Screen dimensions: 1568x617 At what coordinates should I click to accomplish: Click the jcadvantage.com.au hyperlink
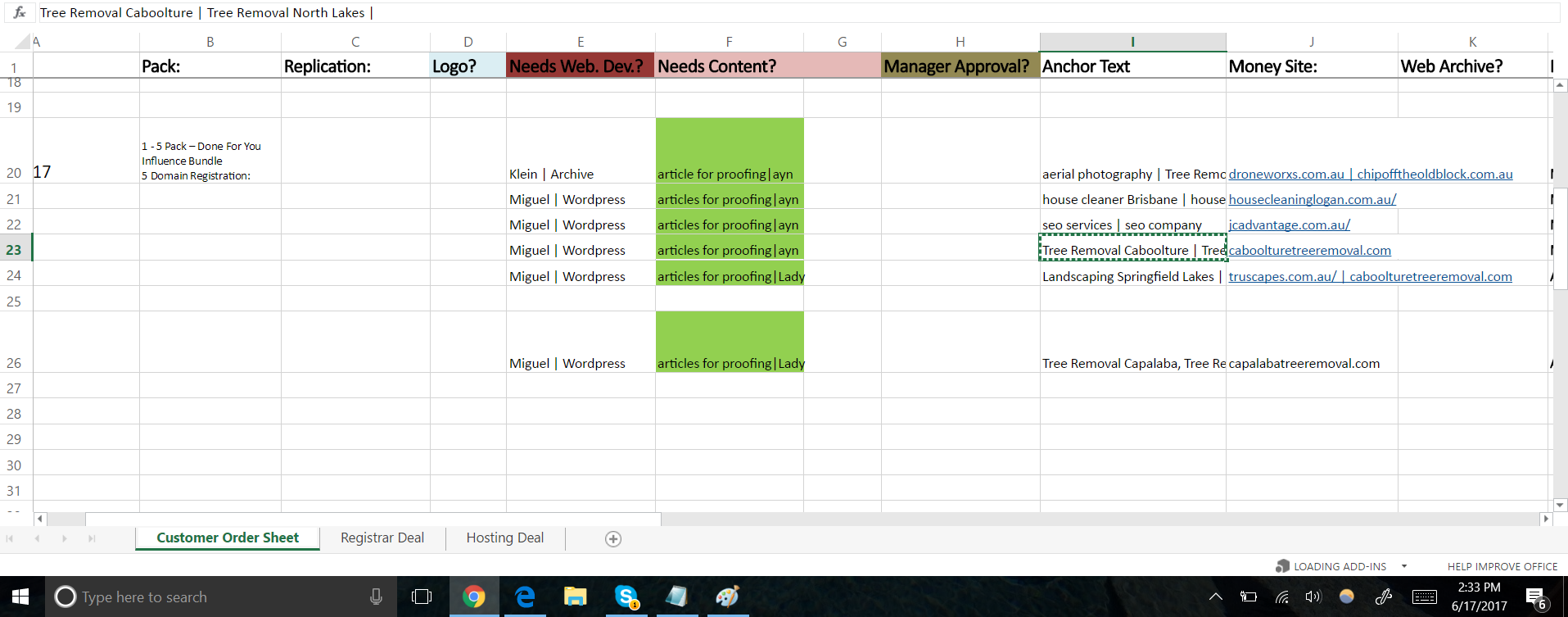(1289, 225)
